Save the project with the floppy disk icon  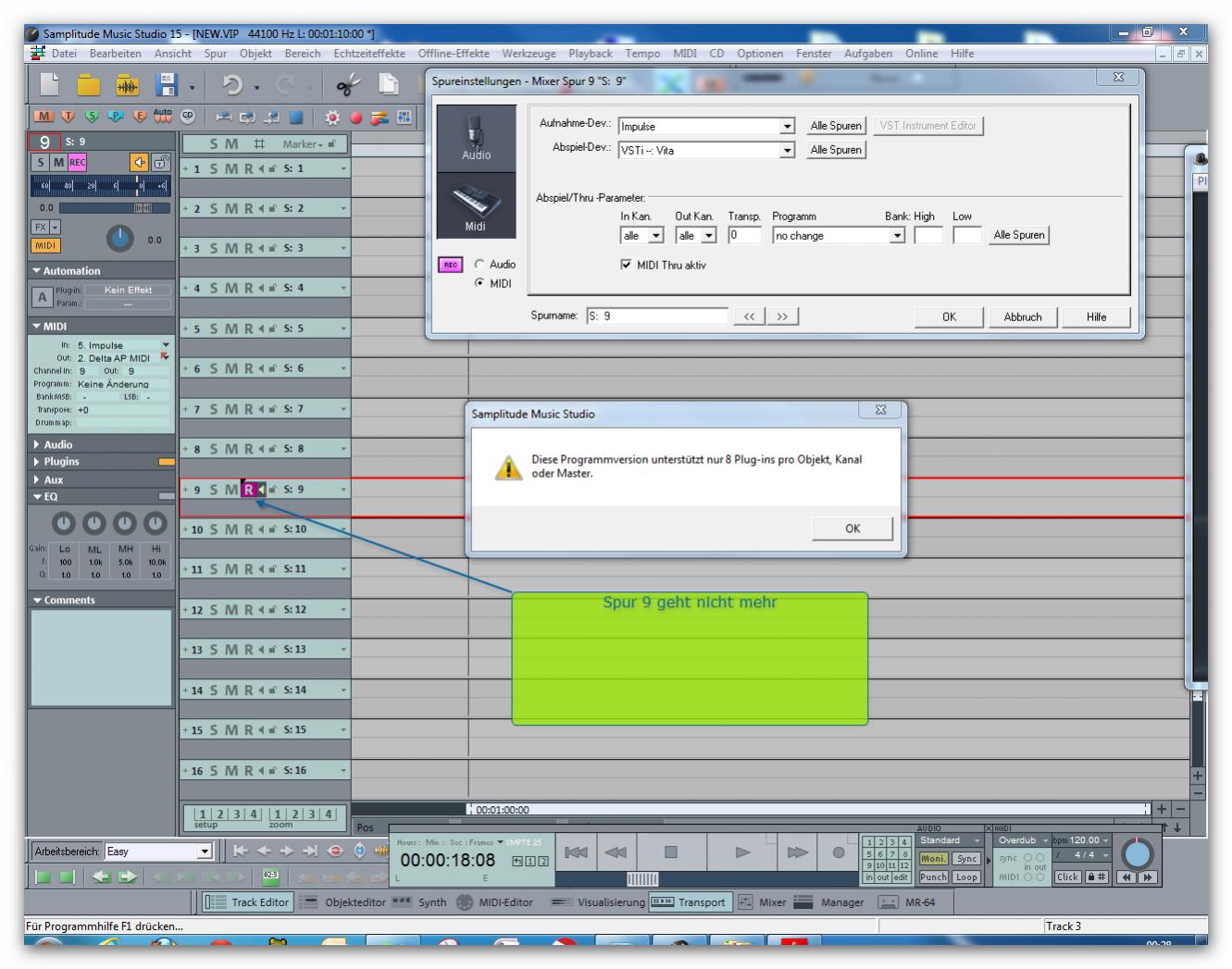tap(167, 85)
